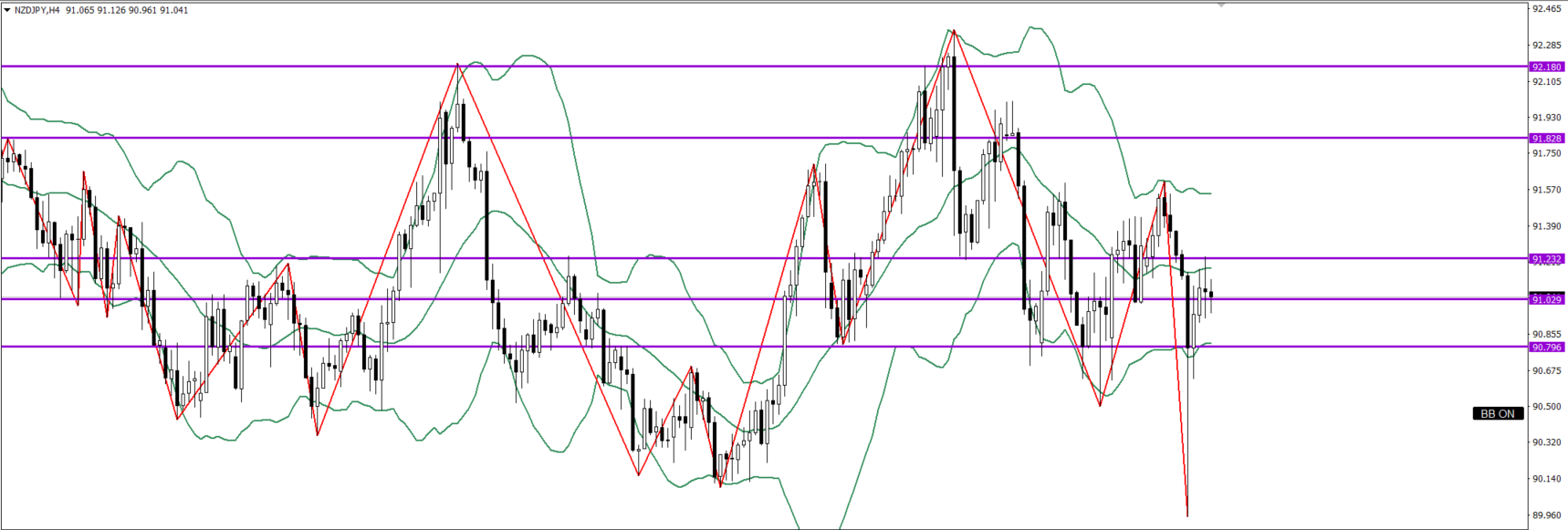Open the dropdown arrow beside NZDJPY,H4
1568x530 pixels.
7,10
